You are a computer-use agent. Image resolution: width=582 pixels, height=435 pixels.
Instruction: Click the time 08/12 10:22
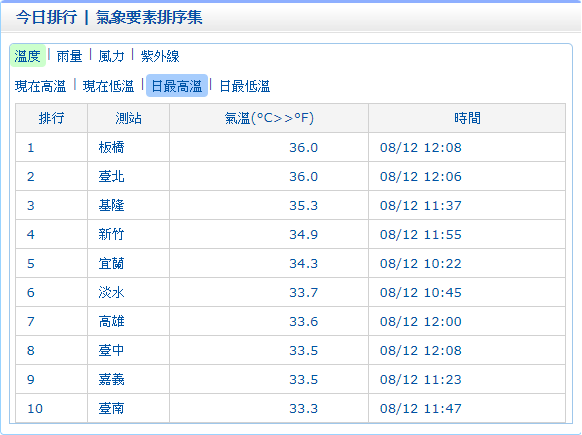coord(421,264)
